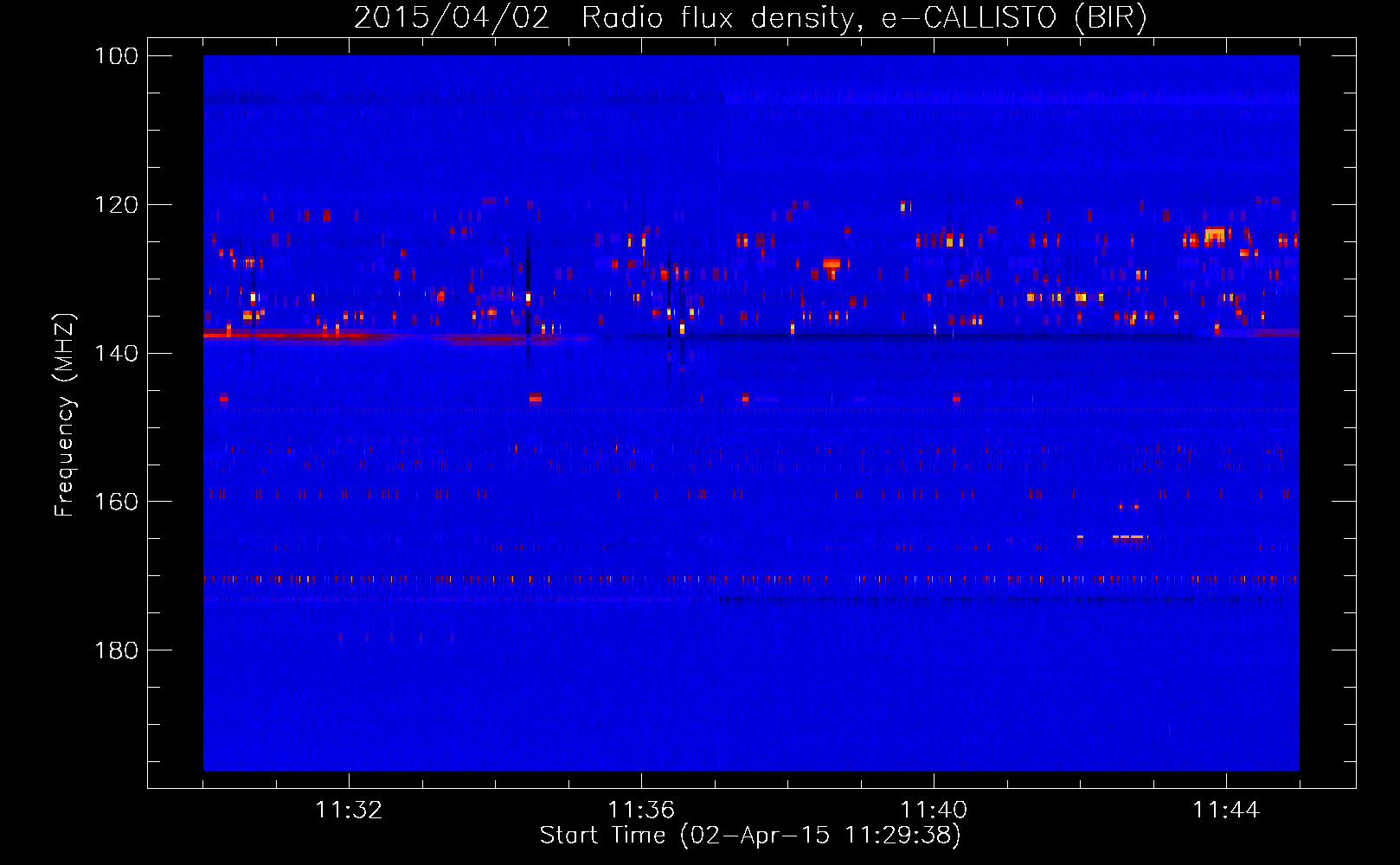Click the 11:40 time tick label

point(934,810)
